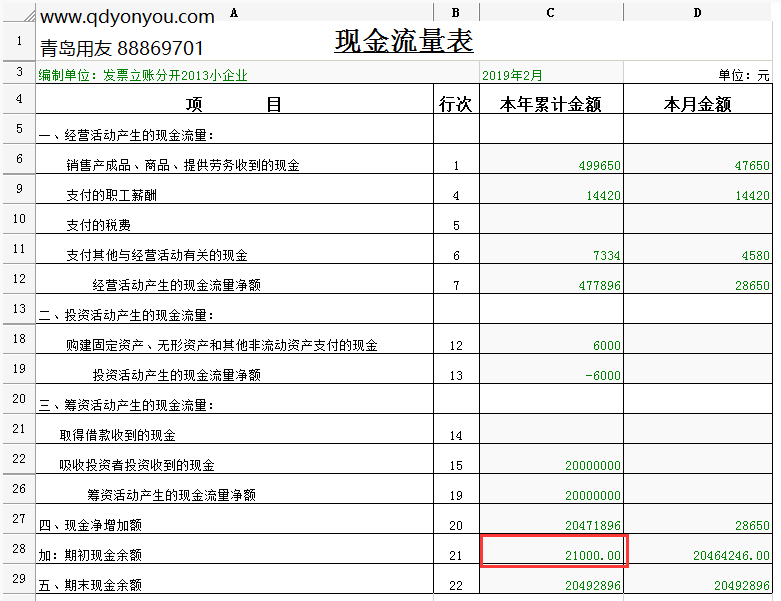Select column D header

click(x=697, y=12)
